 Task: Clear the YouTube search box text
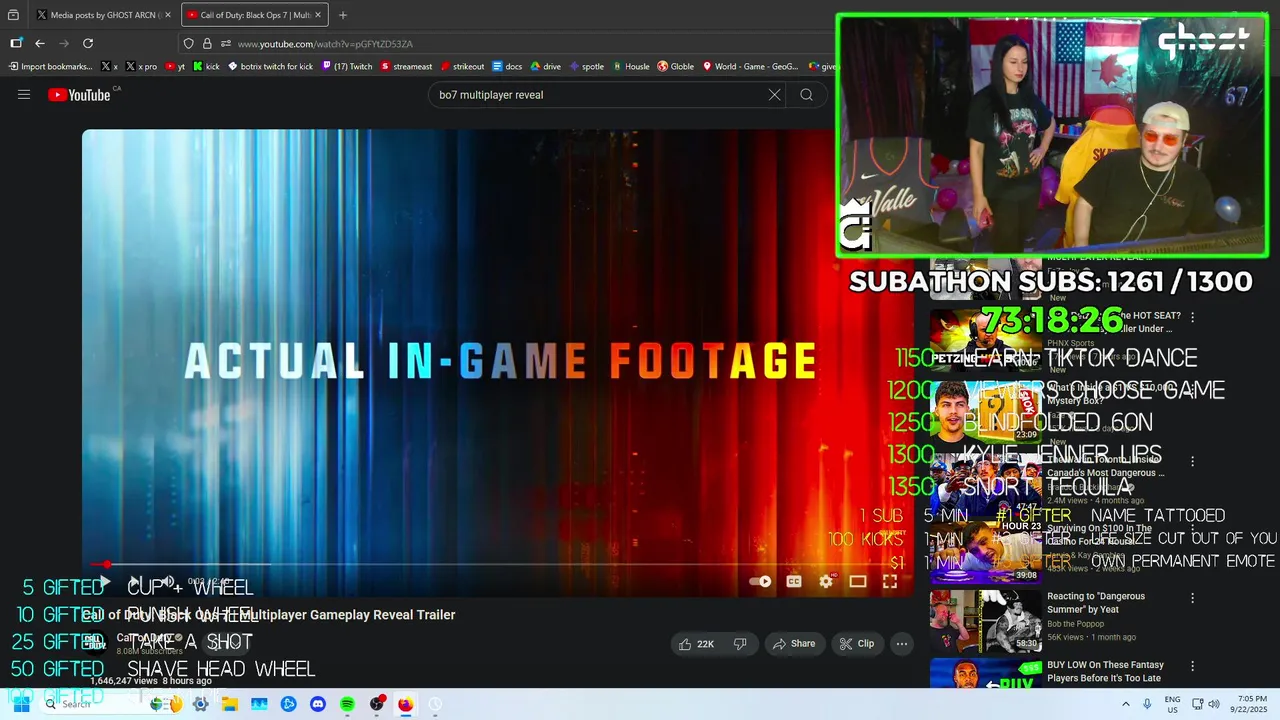click(x=774, y=95)
